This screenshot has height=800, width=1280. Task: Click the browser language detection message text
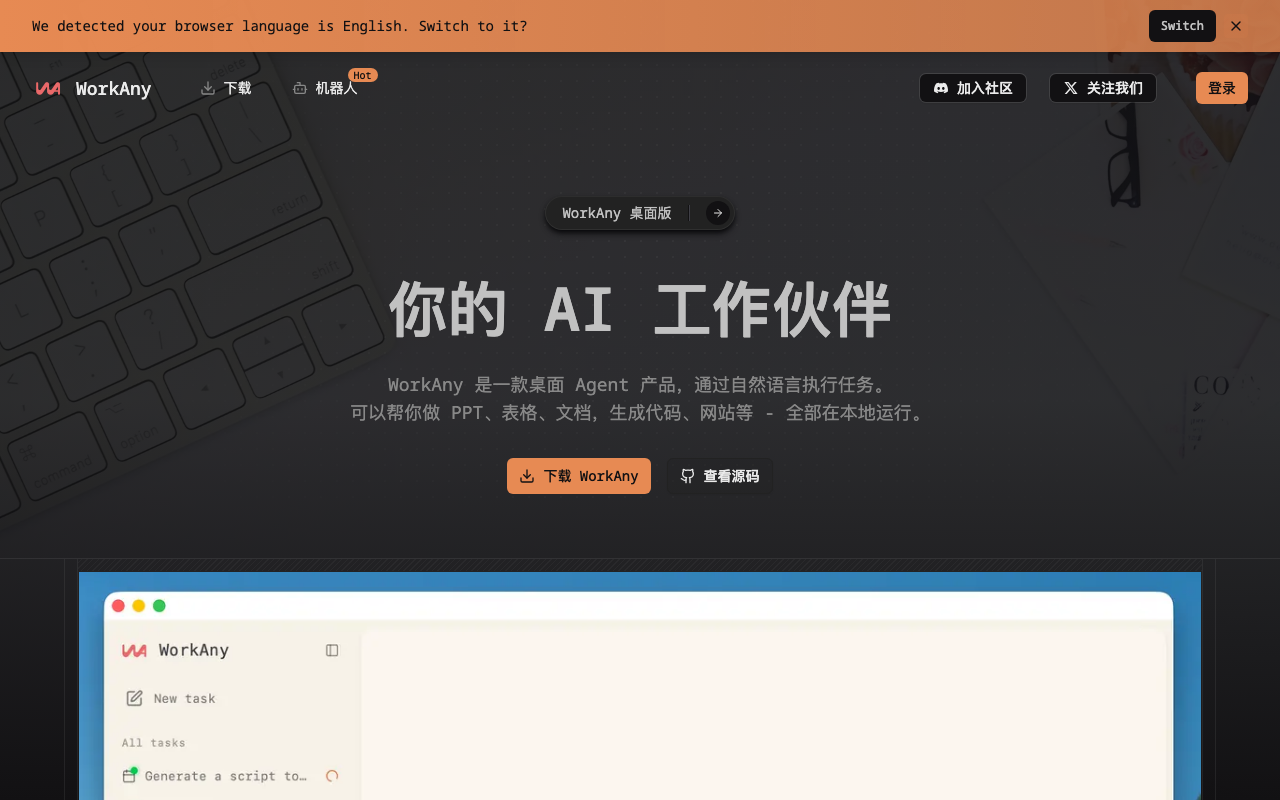click(280, 26)
